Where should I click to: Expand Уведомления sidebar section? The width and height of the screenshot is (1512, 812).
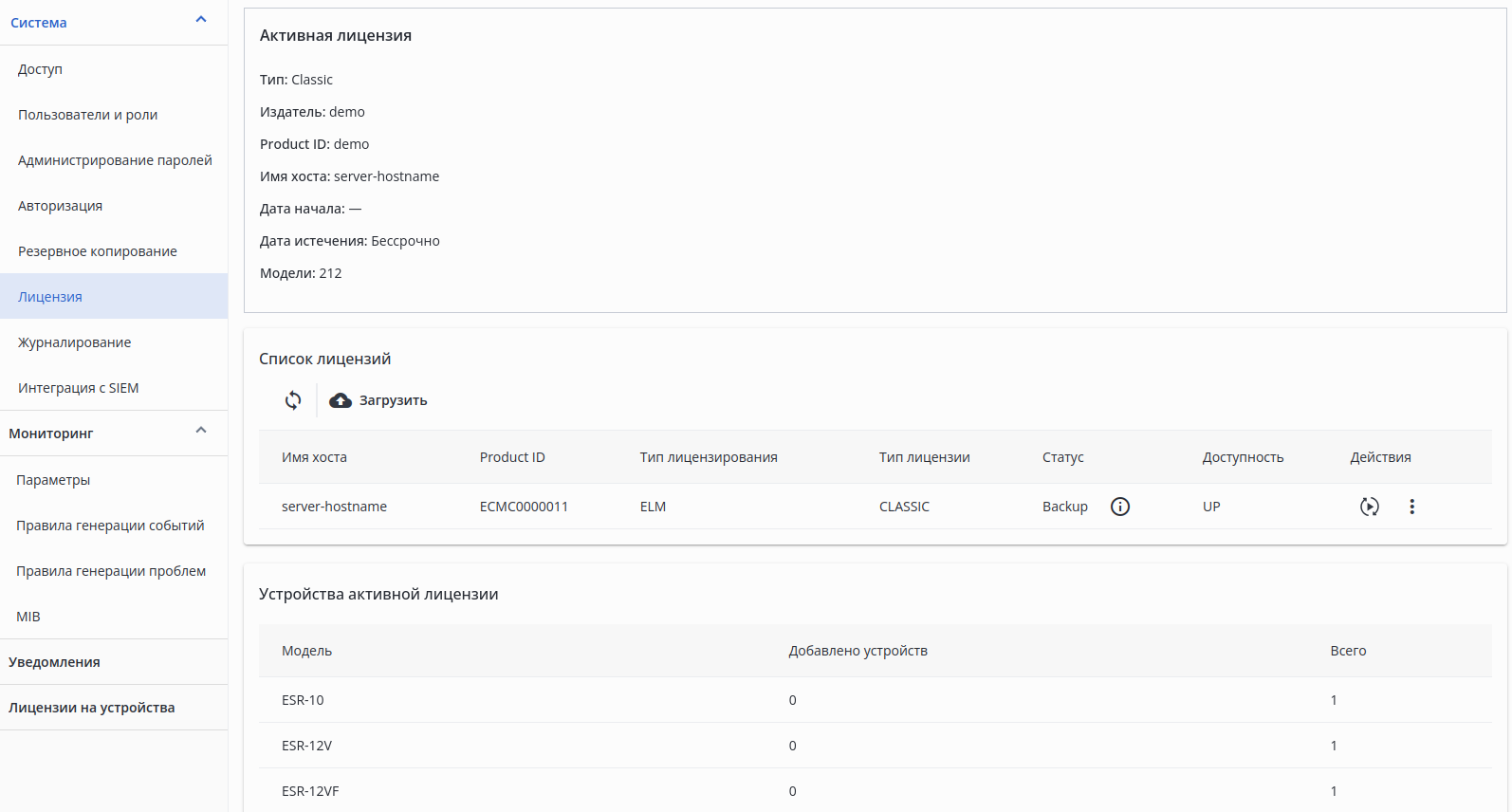click(x=54, y=662)
